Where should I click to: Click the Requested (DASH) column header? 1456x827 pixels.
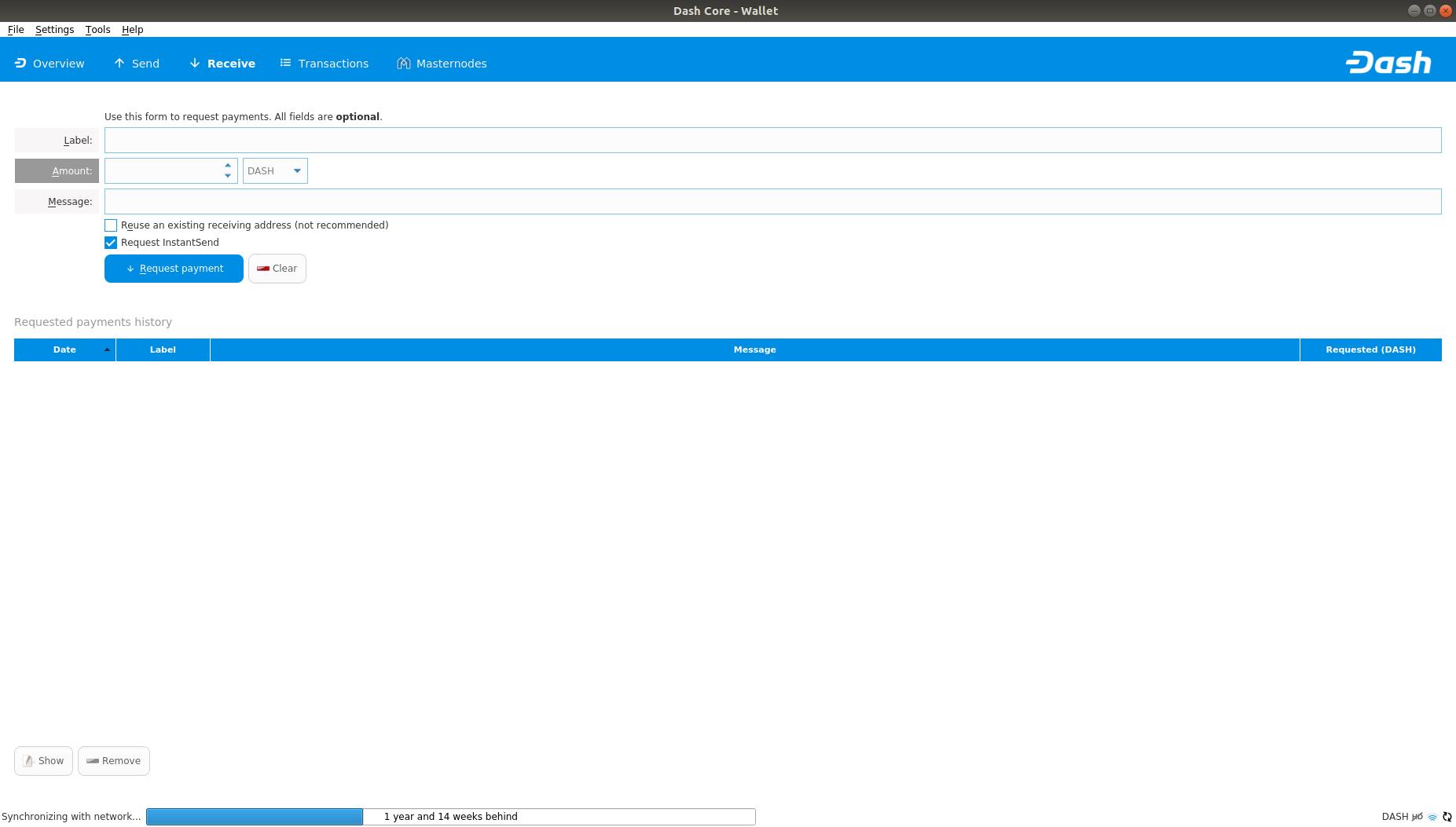point(1371,350)
